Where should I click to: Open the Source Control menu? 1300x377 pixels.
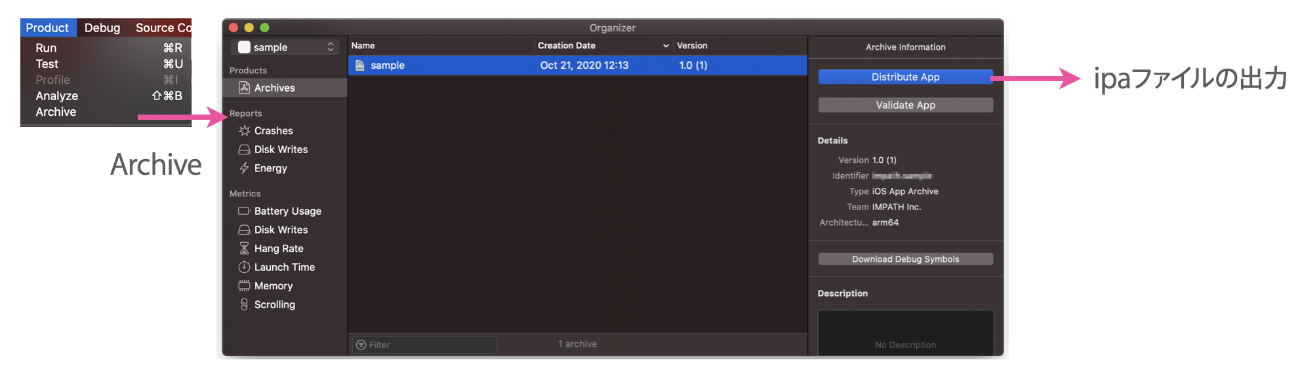[x=162, y=28]
